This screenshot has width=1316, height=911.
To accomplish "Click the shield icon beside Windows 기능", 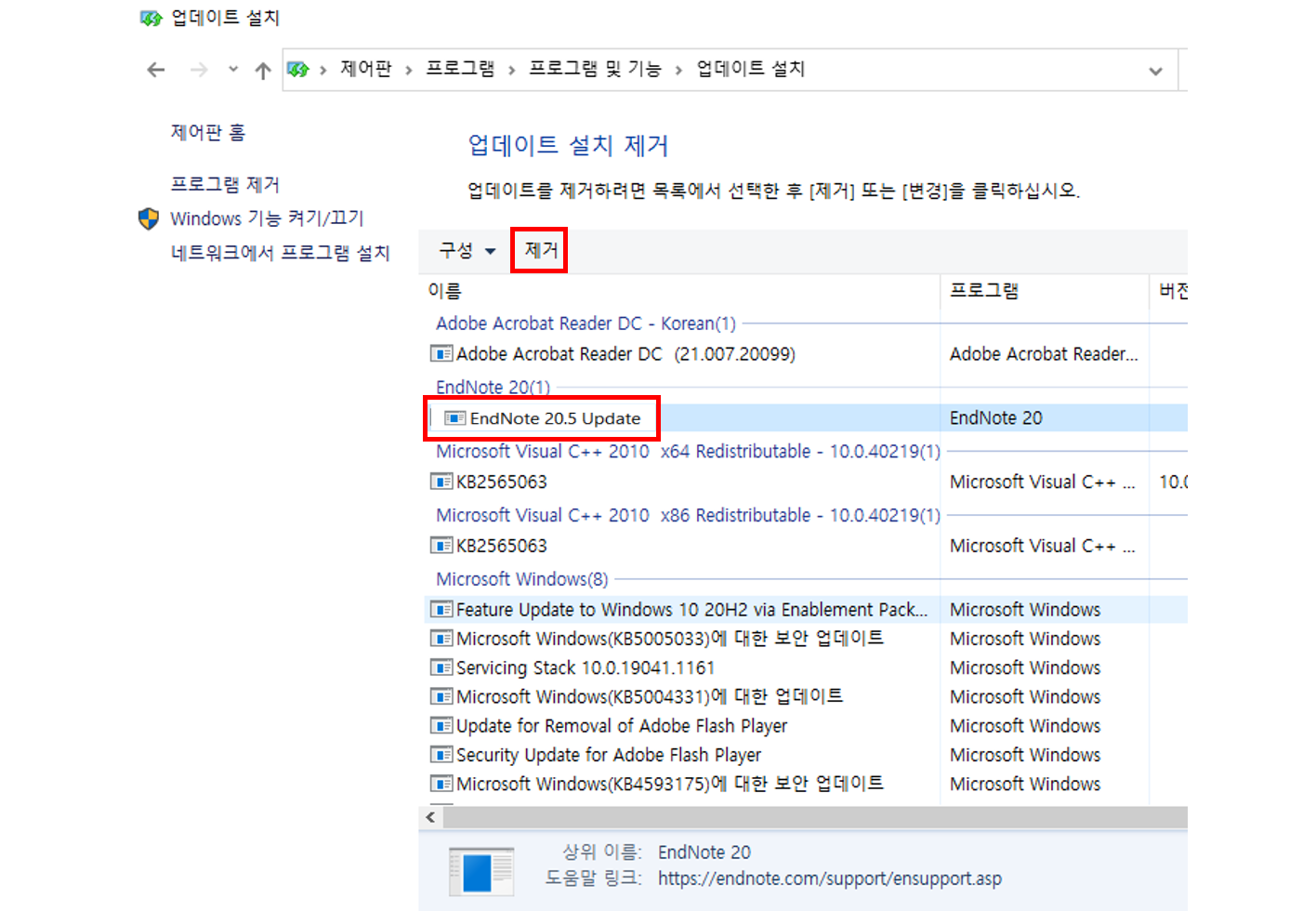I will (x=149, y=218).
